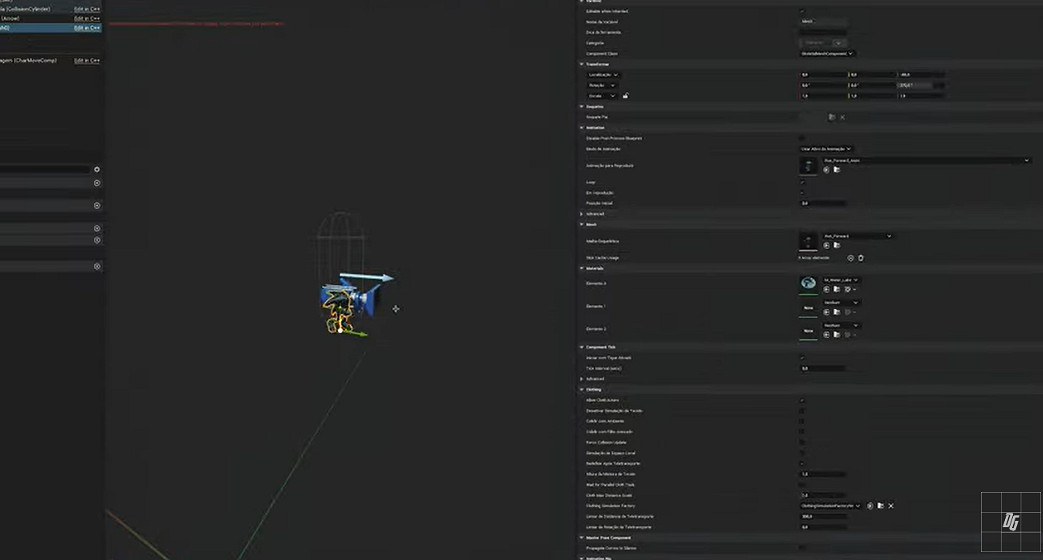
Task: Open the Component Class dropdown
Action: tap(827, 53)
